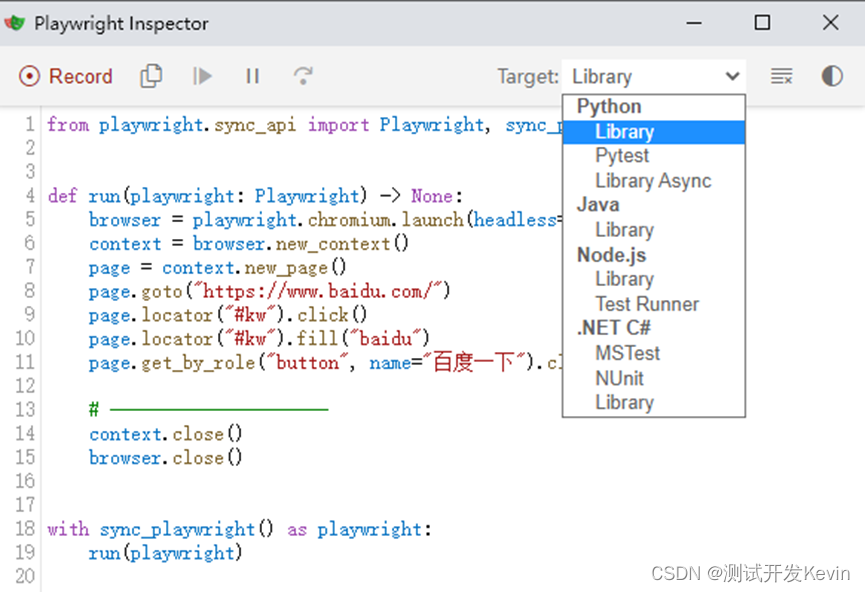Open the Target language dropdown

click(654, 76)
